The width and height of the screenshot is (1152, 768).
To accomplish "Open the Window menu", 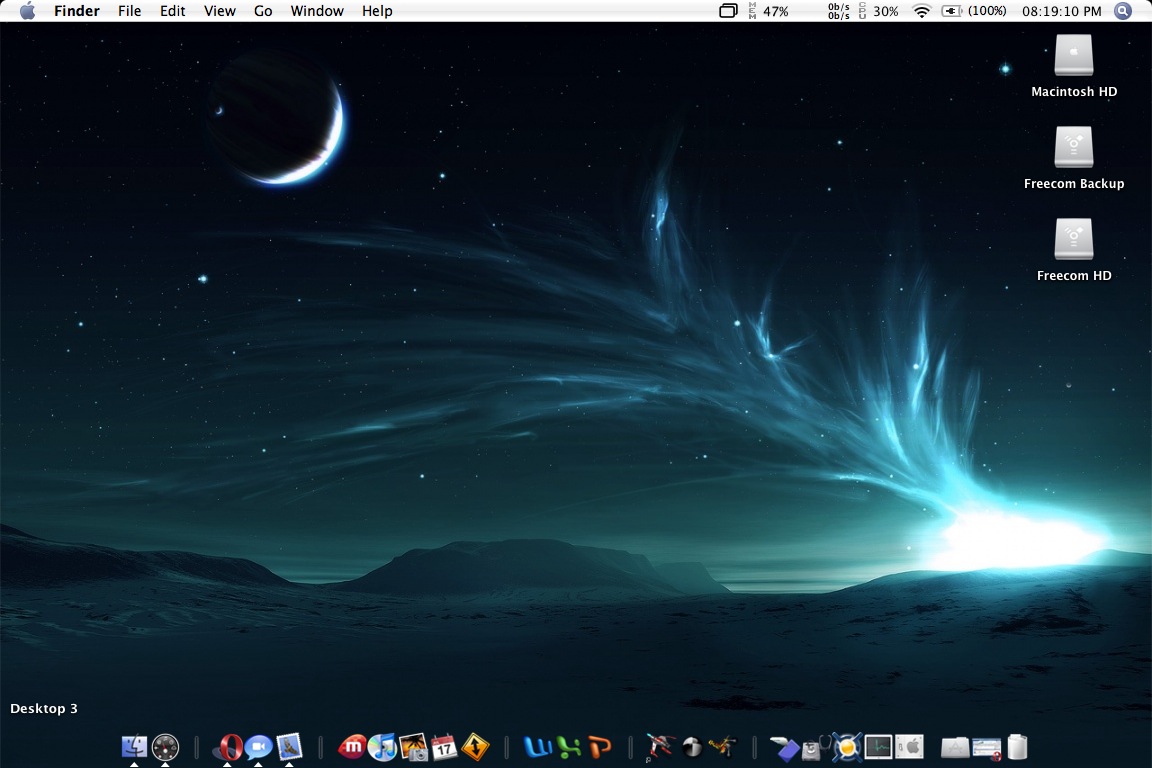I will point(317,11).
